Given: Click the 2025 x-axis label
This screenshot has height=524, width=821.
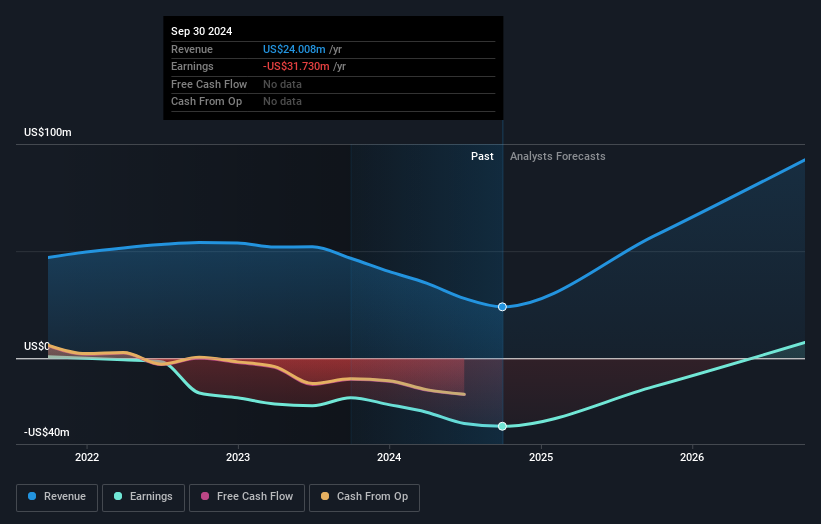Looking at the screenshot, I should point(541,457).
